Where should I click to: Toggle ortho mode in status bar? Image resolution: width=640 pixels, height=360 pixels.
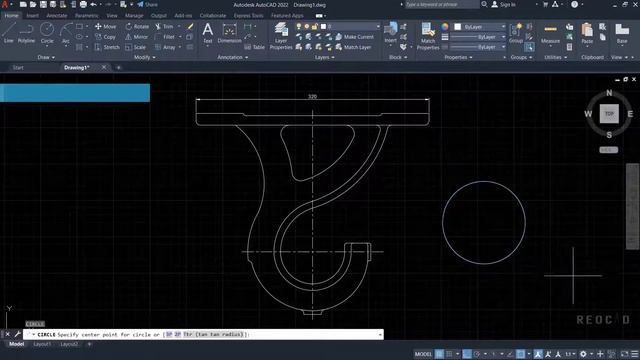[467, 354]
